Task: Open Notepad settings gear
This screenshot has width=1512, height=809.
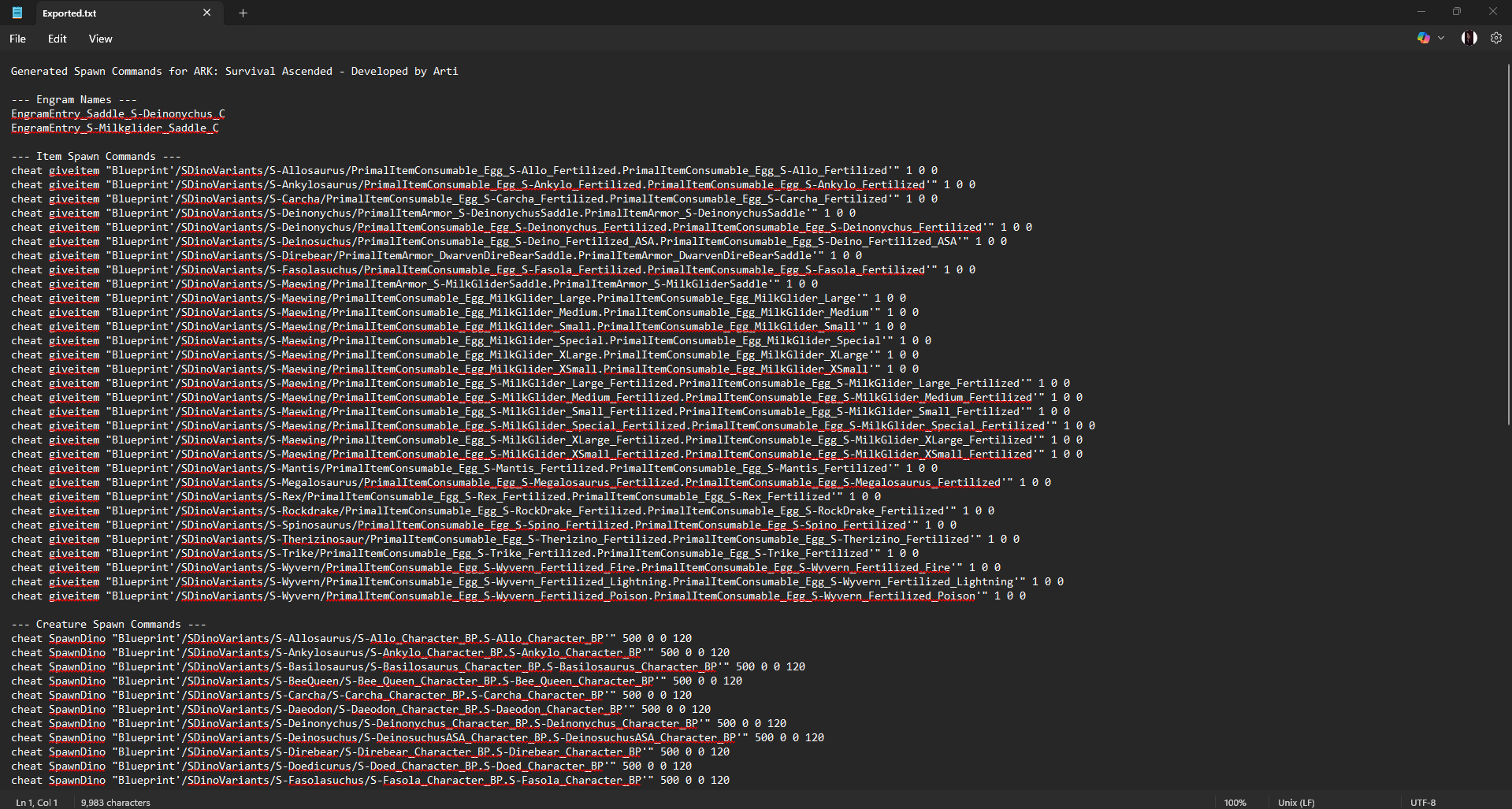Action: click(x=1495, y=38)
